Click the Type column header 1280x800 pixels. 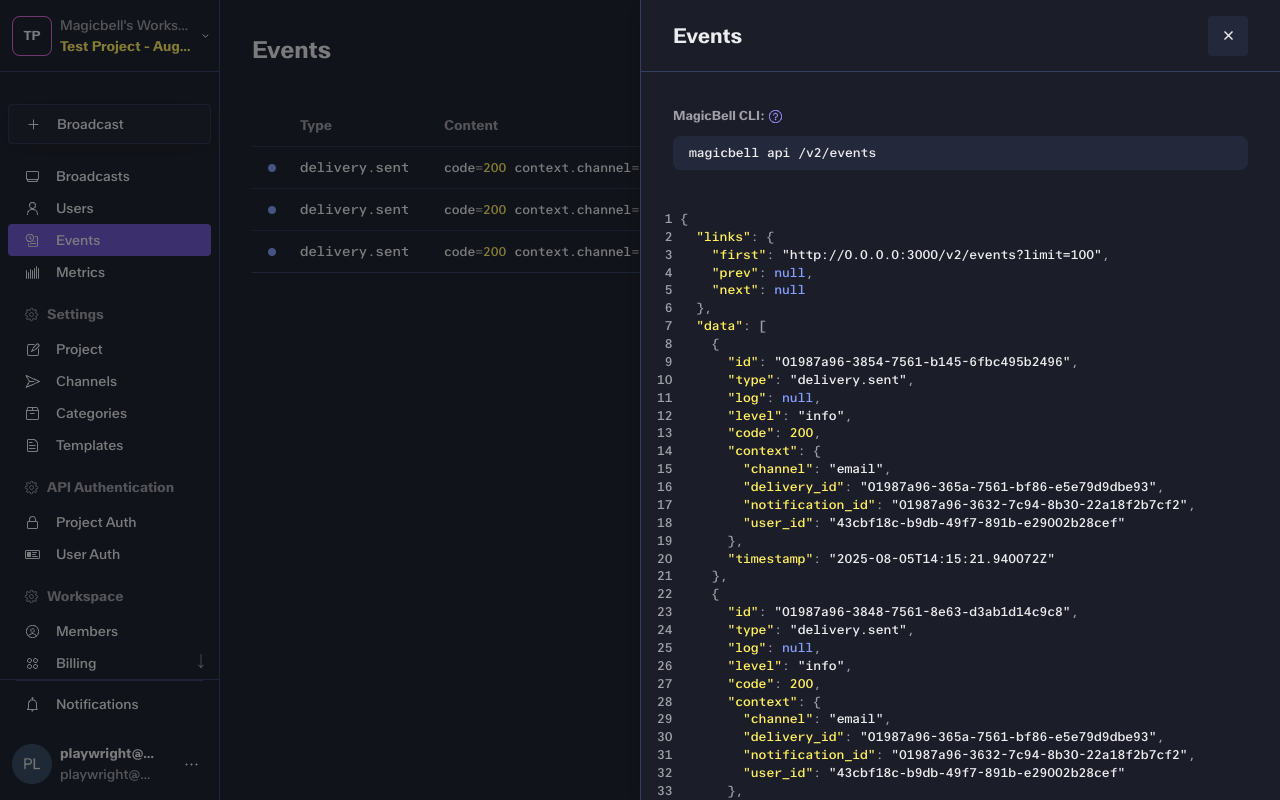[x=316, y=125]
